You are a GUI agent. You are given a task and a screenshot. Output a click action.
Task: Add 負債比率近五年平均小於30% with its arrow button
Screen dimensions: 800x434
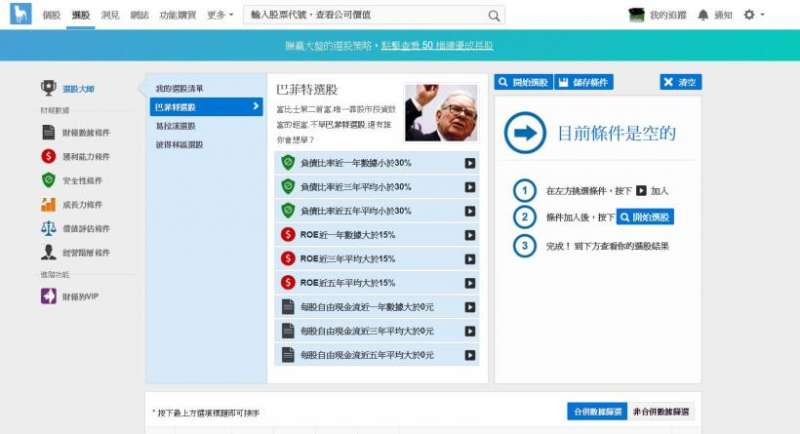[x=470, y=211]
